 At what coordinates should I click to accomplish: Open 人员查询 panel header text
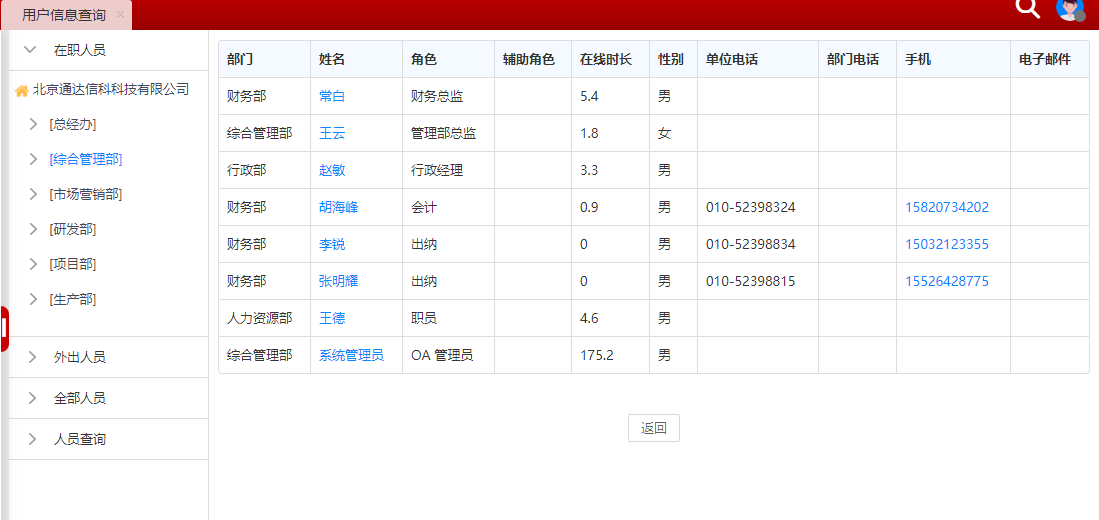click(80, 440)
